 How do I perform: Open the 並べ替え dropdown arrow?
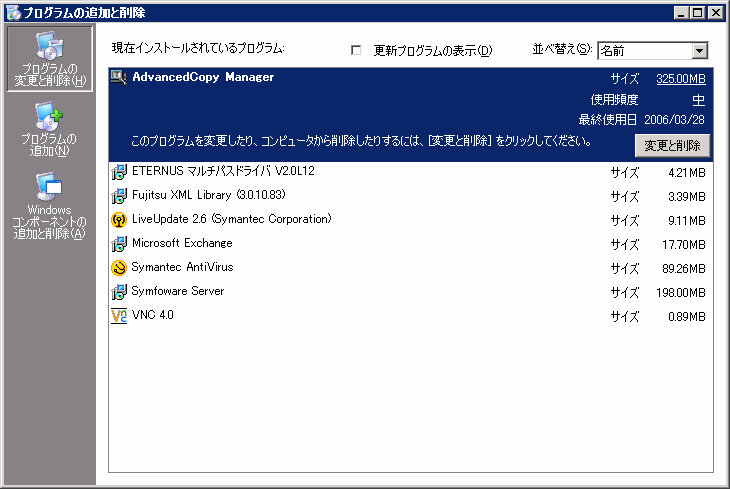(699, 51)
